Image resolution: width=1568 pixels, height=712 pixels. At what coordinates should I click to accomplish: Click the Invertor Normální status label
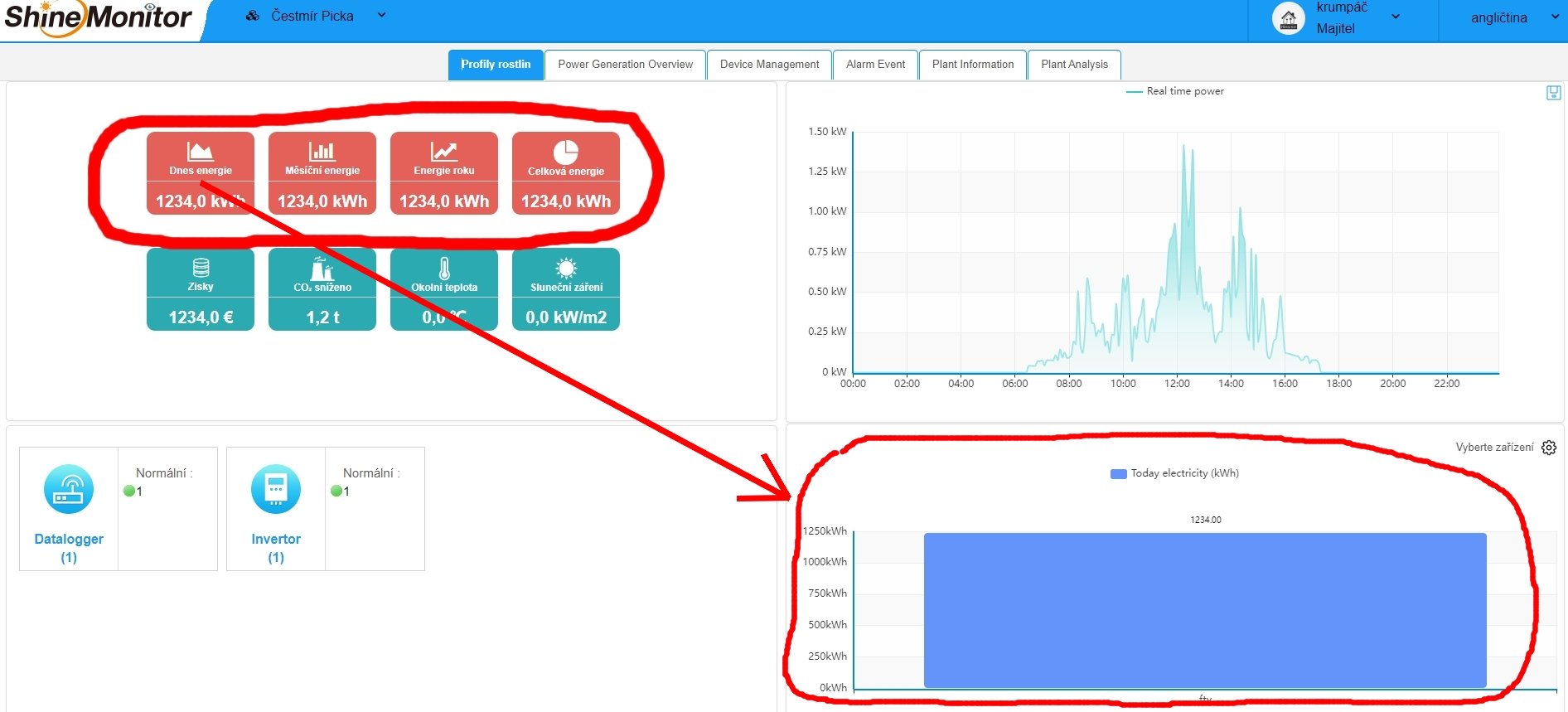click(371, 473)
